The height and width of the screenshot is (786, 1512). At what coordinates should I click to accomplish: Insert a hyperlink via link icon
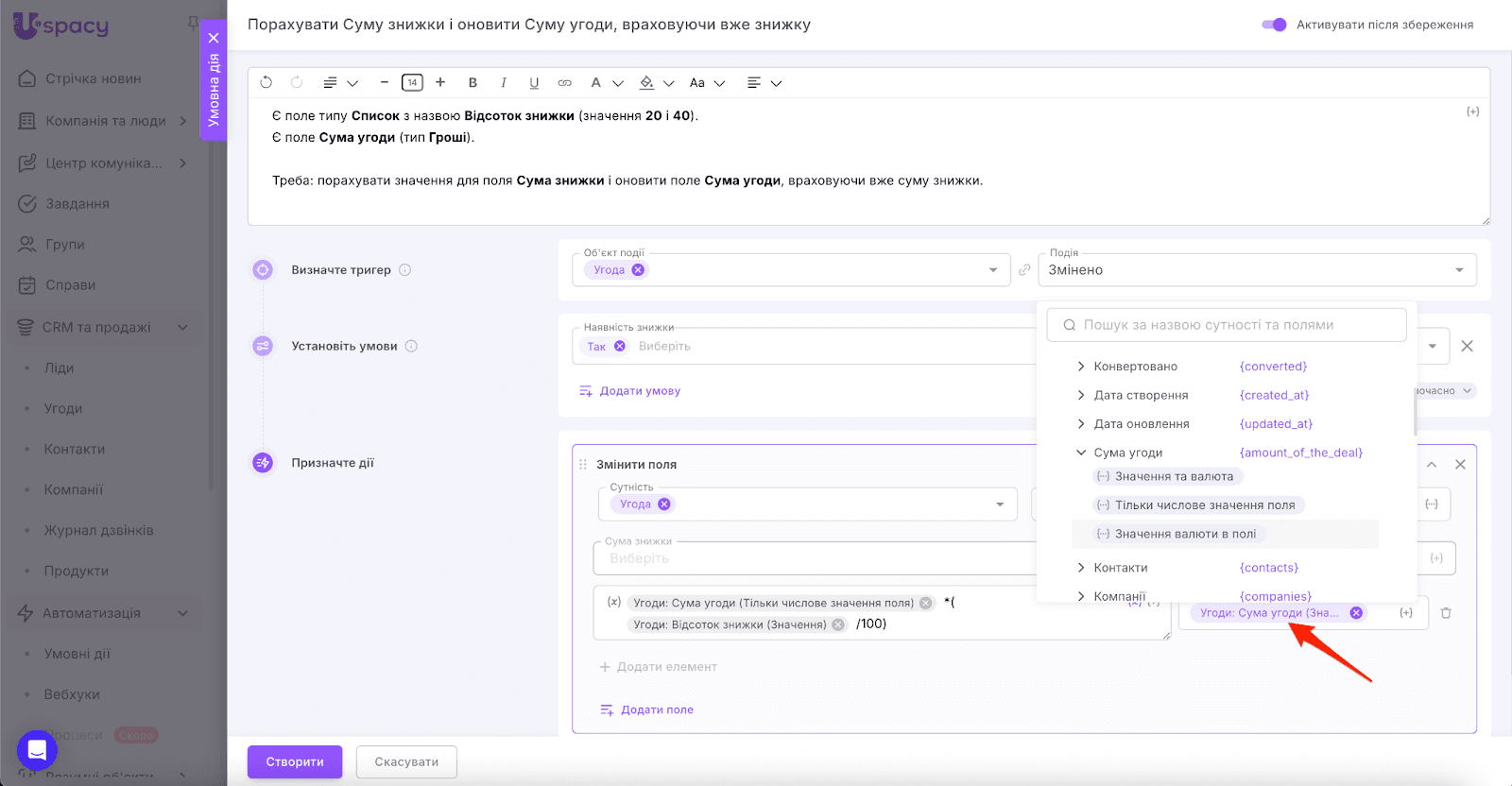[x=564, y=83]
